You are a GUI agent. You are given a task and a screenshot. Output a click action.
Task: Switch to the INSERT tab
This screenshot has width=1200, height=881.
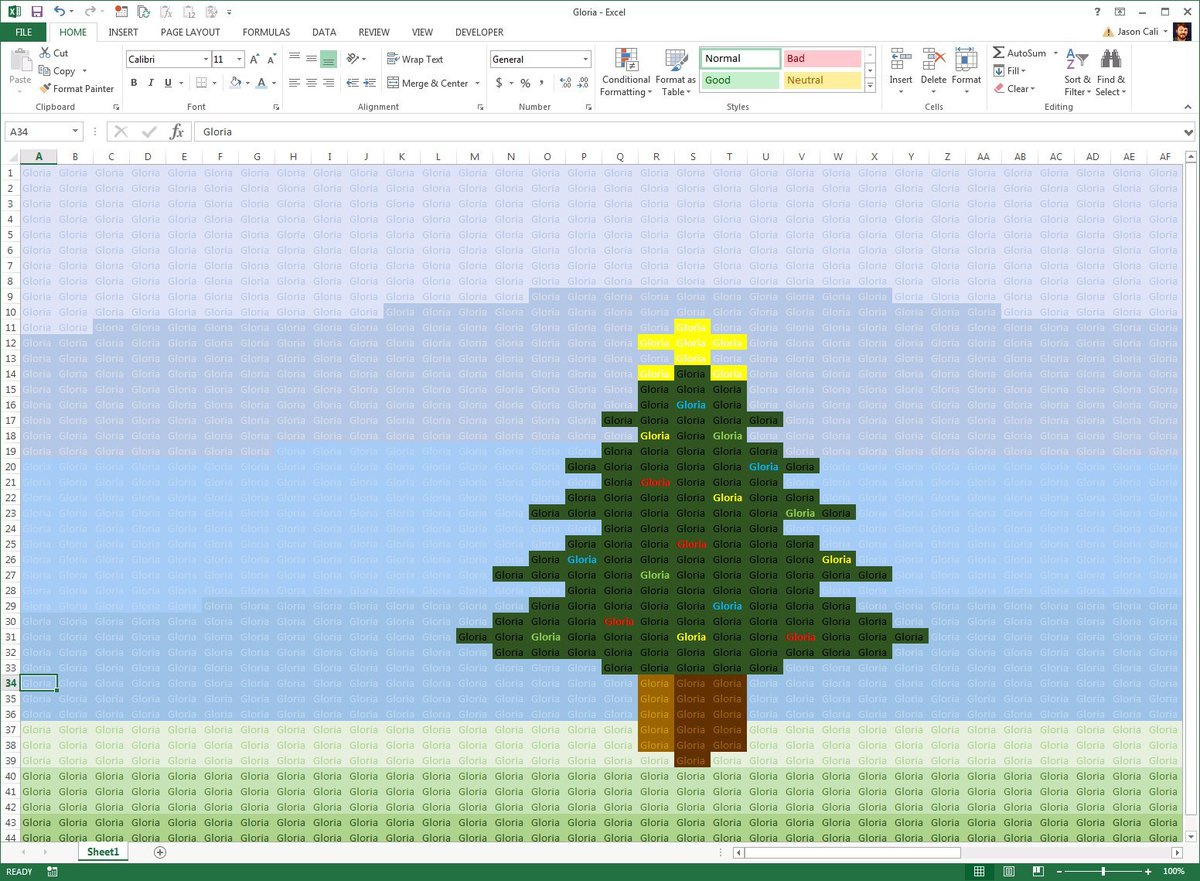tap(123, 32)
